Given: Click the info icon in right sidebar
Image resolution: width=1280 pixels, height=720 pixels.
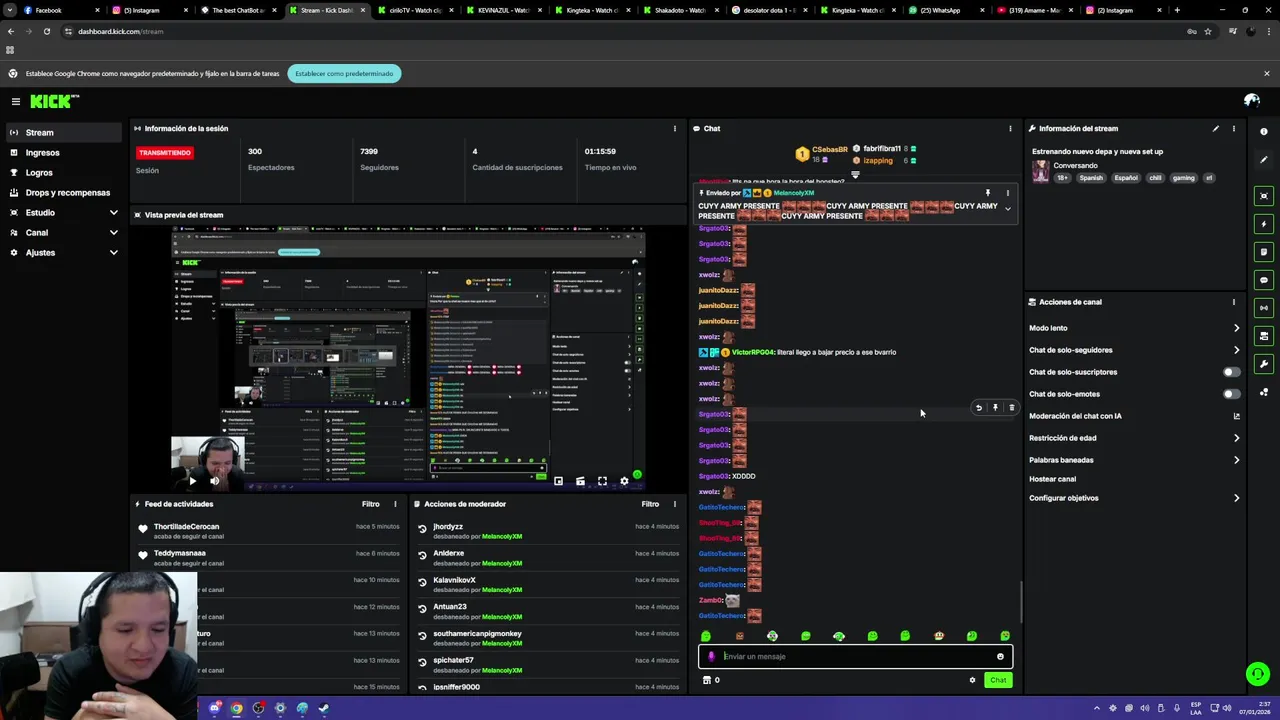Looking at the screenshot, I should pos(1264,131).
